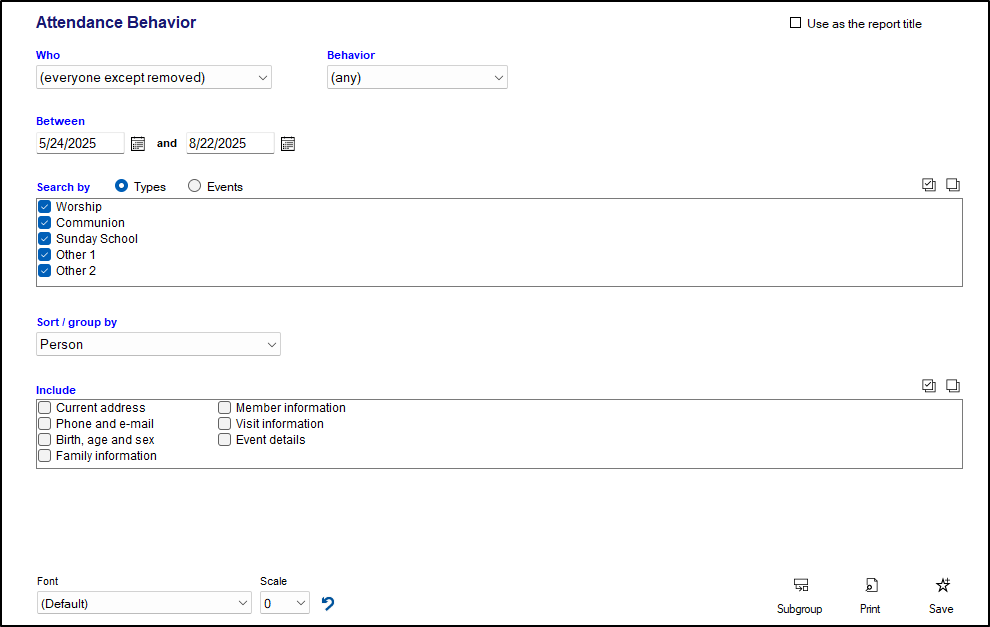Viewport: 990px width, 627px height.
Task: Open the start date calendar picker
Action: (x=138, y=144)
